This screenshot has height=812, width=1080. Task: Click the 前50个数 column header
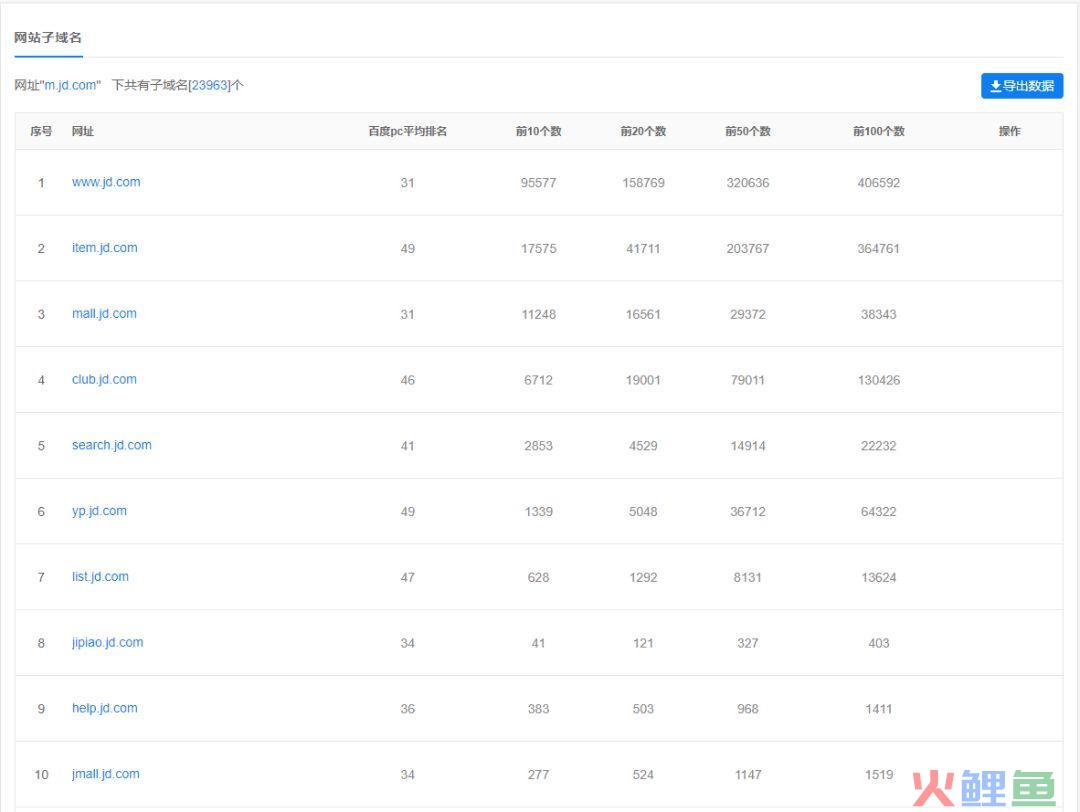tap(748, 131)
